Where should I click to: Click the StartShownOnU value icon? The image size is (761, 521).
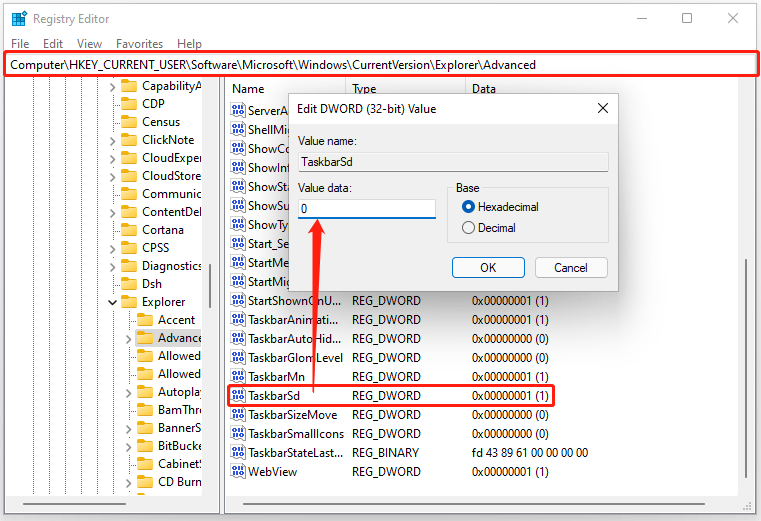pyautogui.click(x=238, y=301)
